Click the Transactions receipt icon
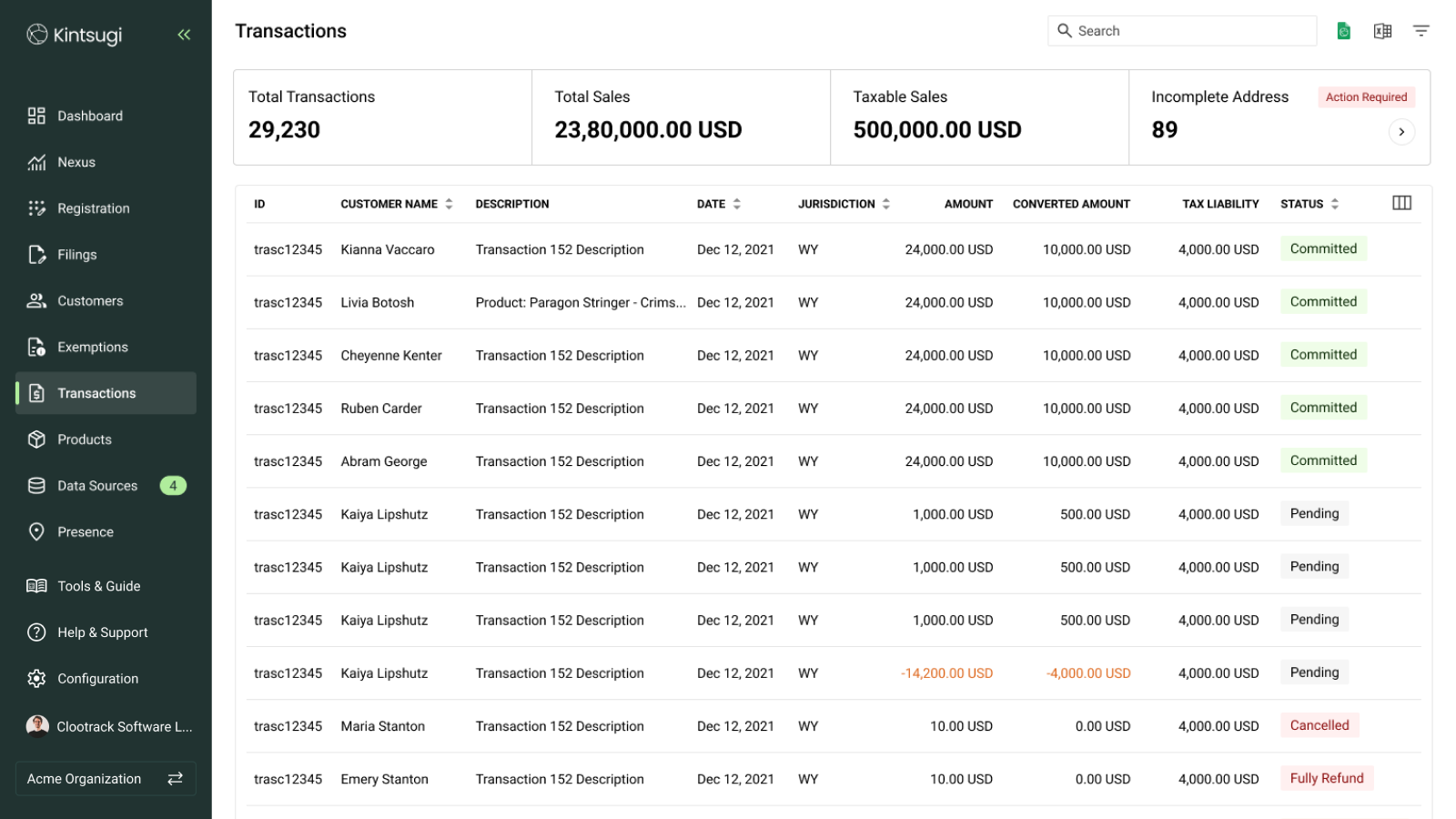The width and height of the screenshot is (1456, 819). [x=36, y=393]
